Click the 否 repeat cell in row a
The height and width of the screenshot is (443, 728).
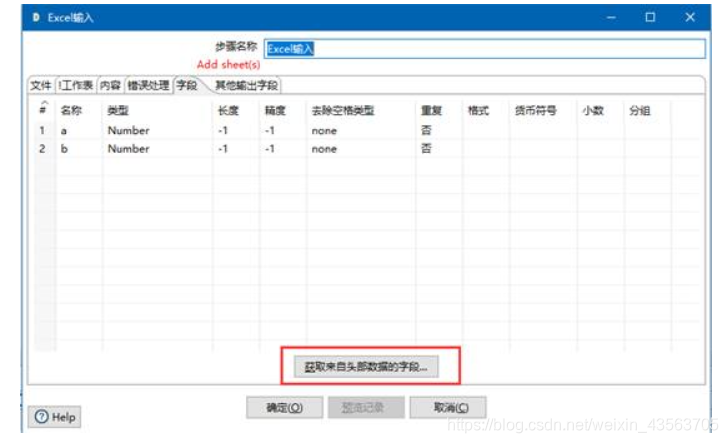(426, 130)
